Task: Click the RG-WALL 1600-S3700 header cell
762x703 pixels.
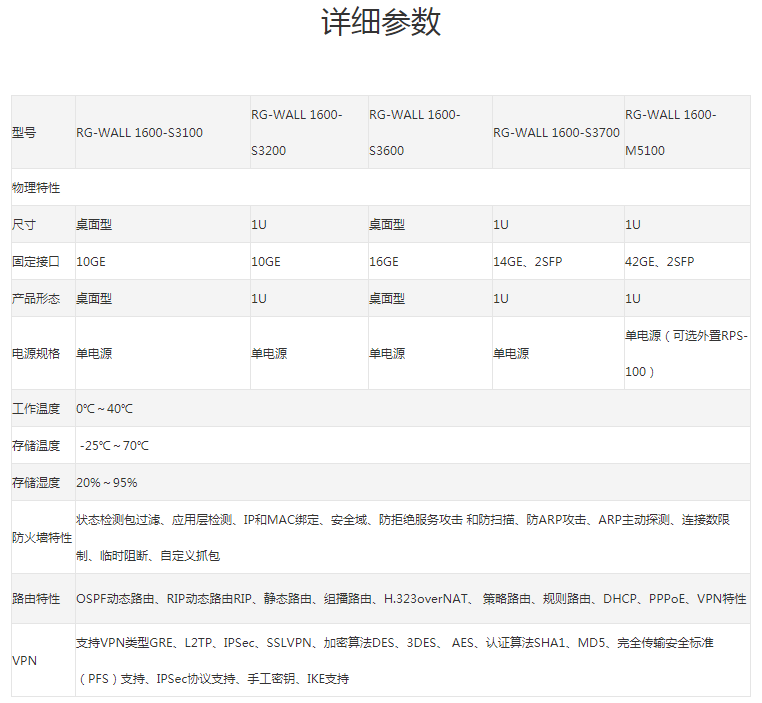Action: point(556,133)
